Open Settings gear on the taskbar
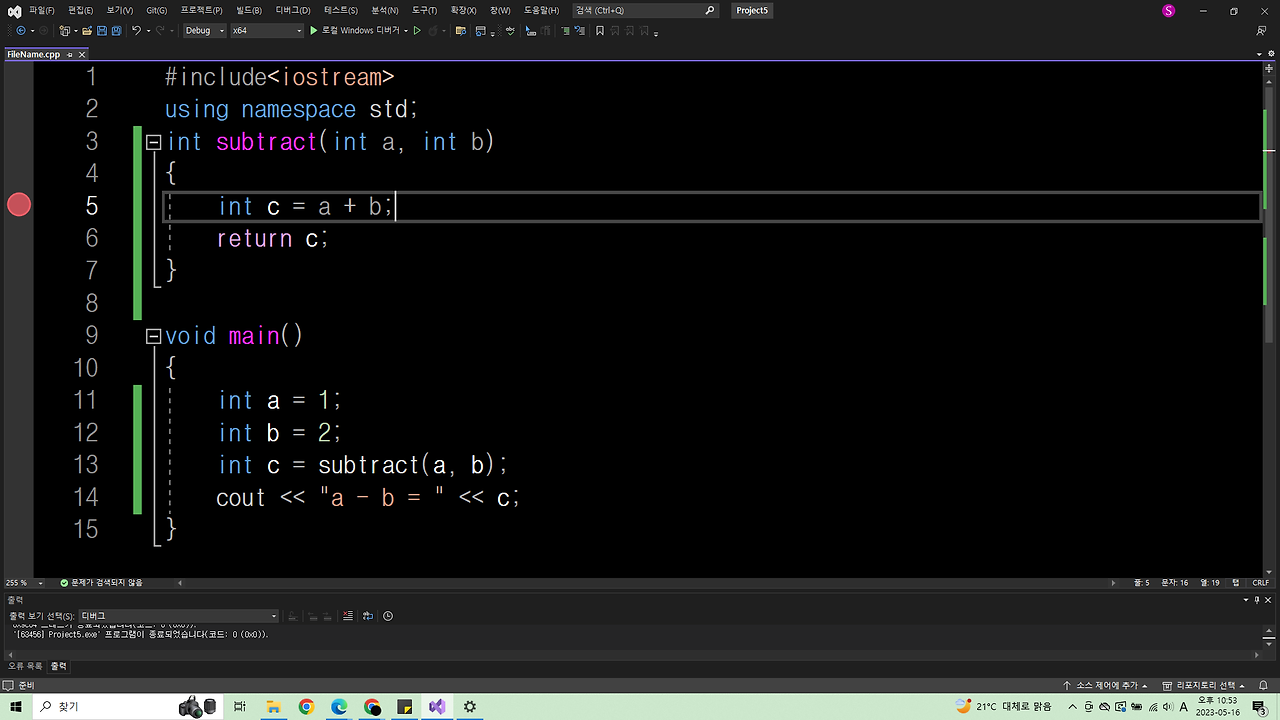Image resolution: width=1280 pixels, height=720 pixels. click(470, 707)
